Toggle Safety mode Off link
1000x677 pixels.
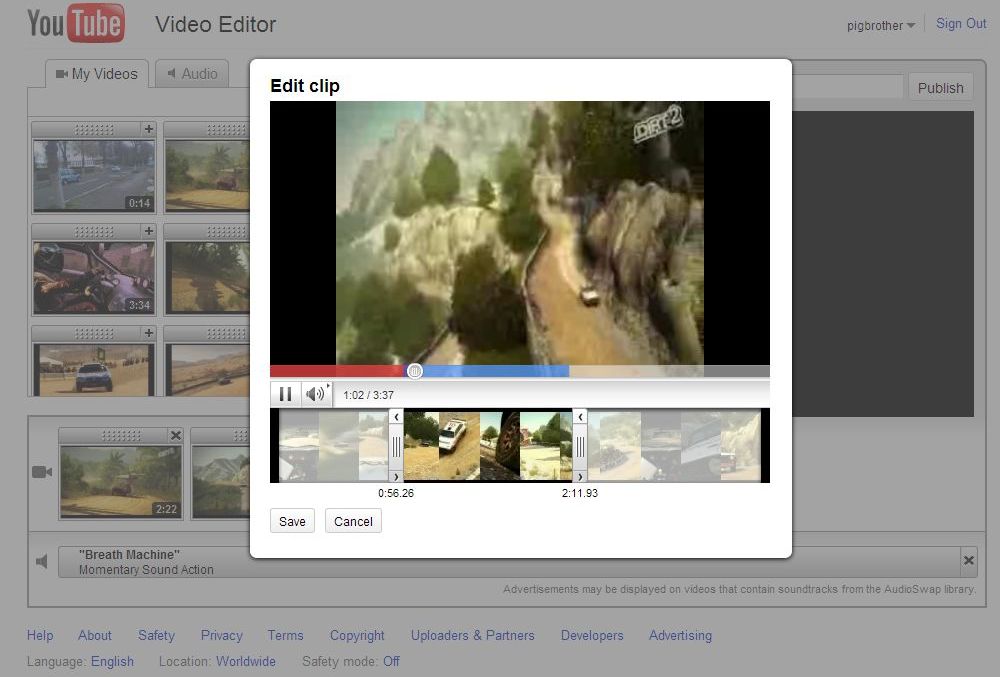click(391, 661)
